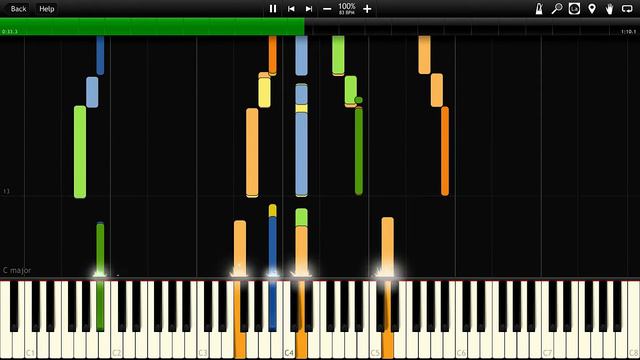Screen dimensions: 640x360
Task: Click the green highlighted black key
Action: pyautogui.click(x=100, y=306)
